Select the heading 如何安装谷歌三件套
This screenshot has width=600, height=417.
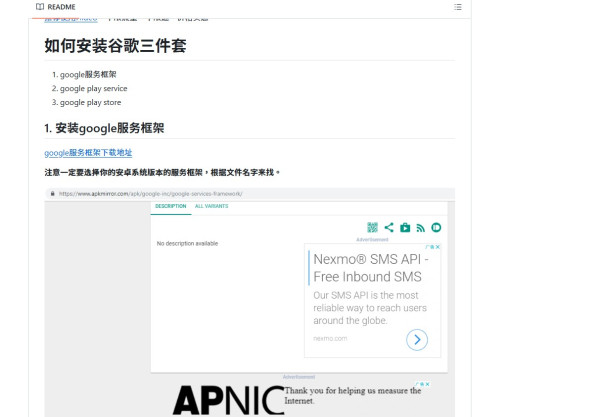(115, 46)
